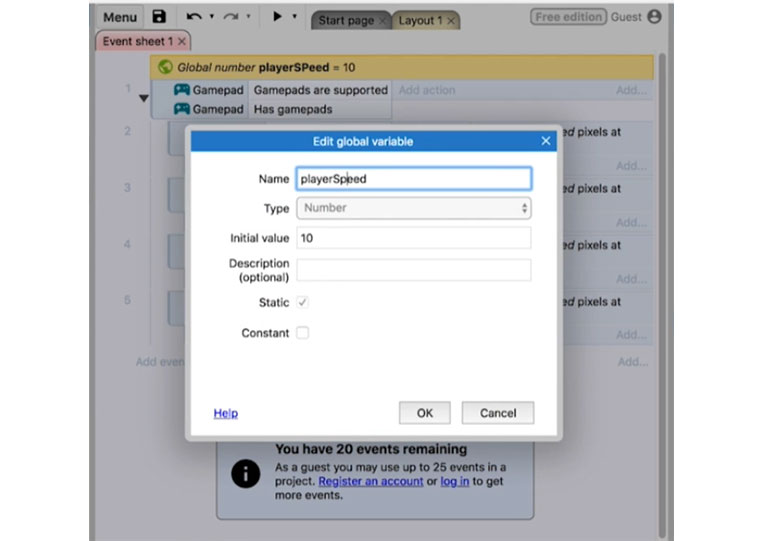This screenshot has height=541, width=763.
Task: Open the Undo history dropdown arrow
Action: [x=212, y=17]
